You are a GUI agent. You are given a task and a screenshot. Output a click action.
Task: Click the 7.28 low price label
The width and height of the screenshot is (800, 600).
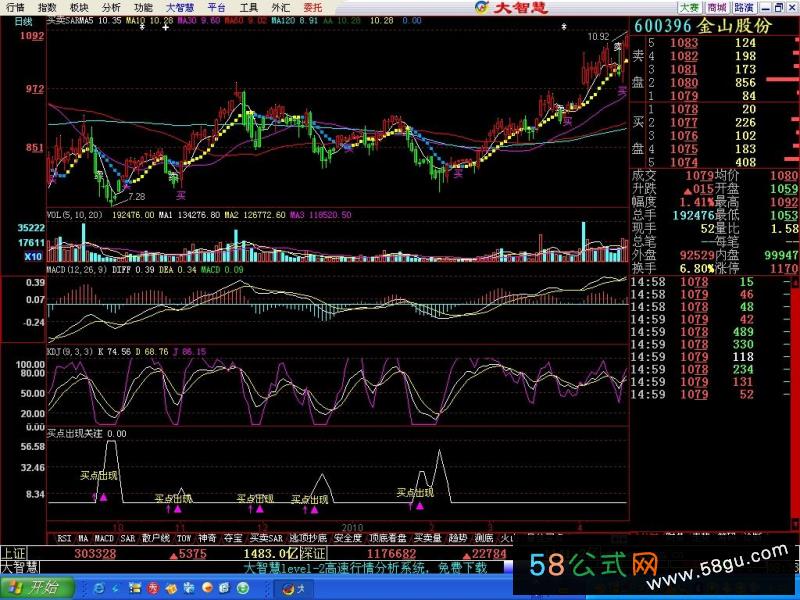click(137, 196)
